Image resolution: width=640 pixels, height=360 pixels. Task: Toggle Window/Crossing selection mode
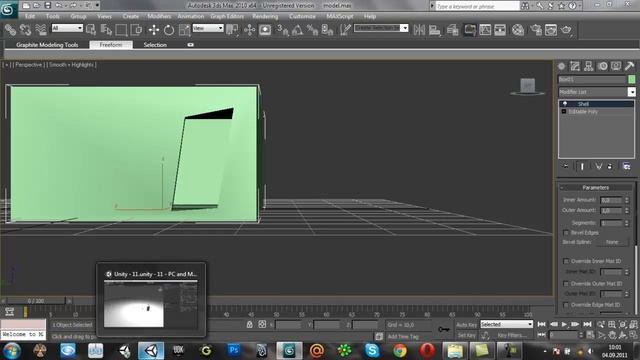136,30
